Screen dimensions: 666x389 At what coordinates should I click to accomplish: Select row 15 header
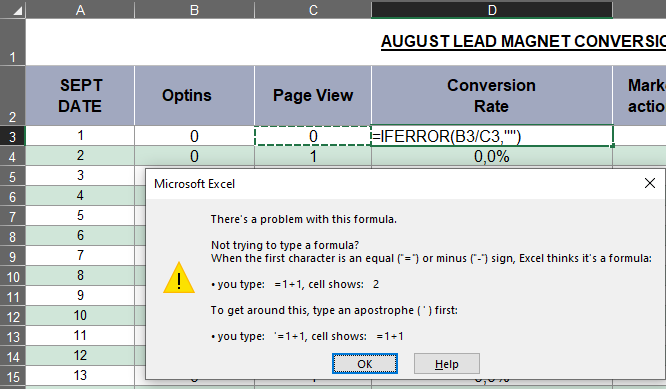[x=13, y=376]
